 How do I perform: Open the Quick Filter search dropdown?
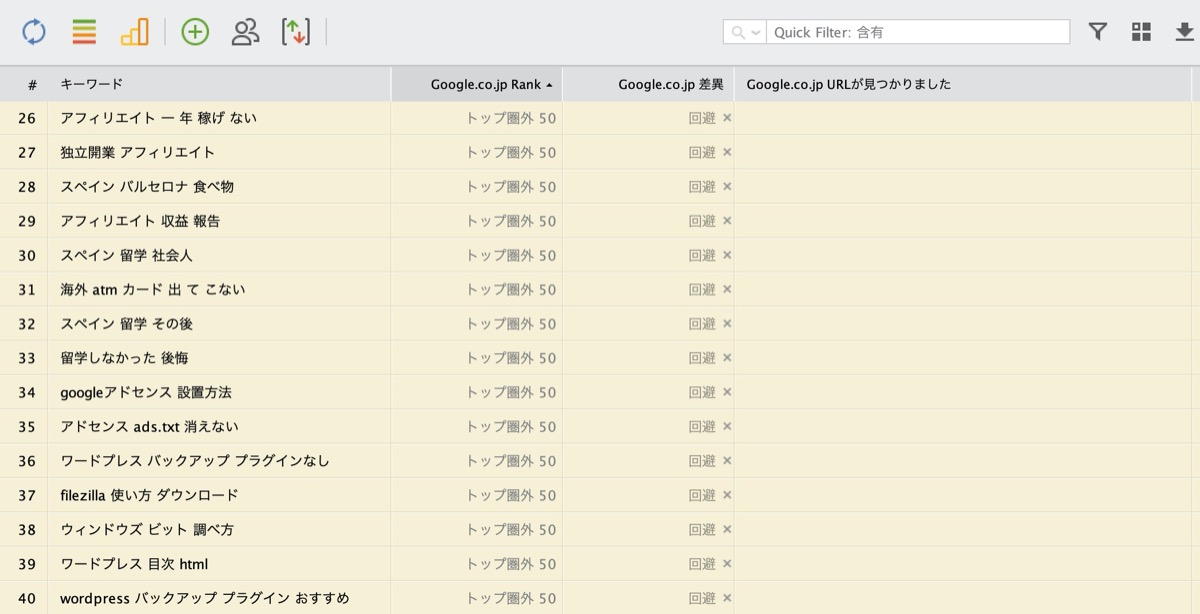pos(745,32)
